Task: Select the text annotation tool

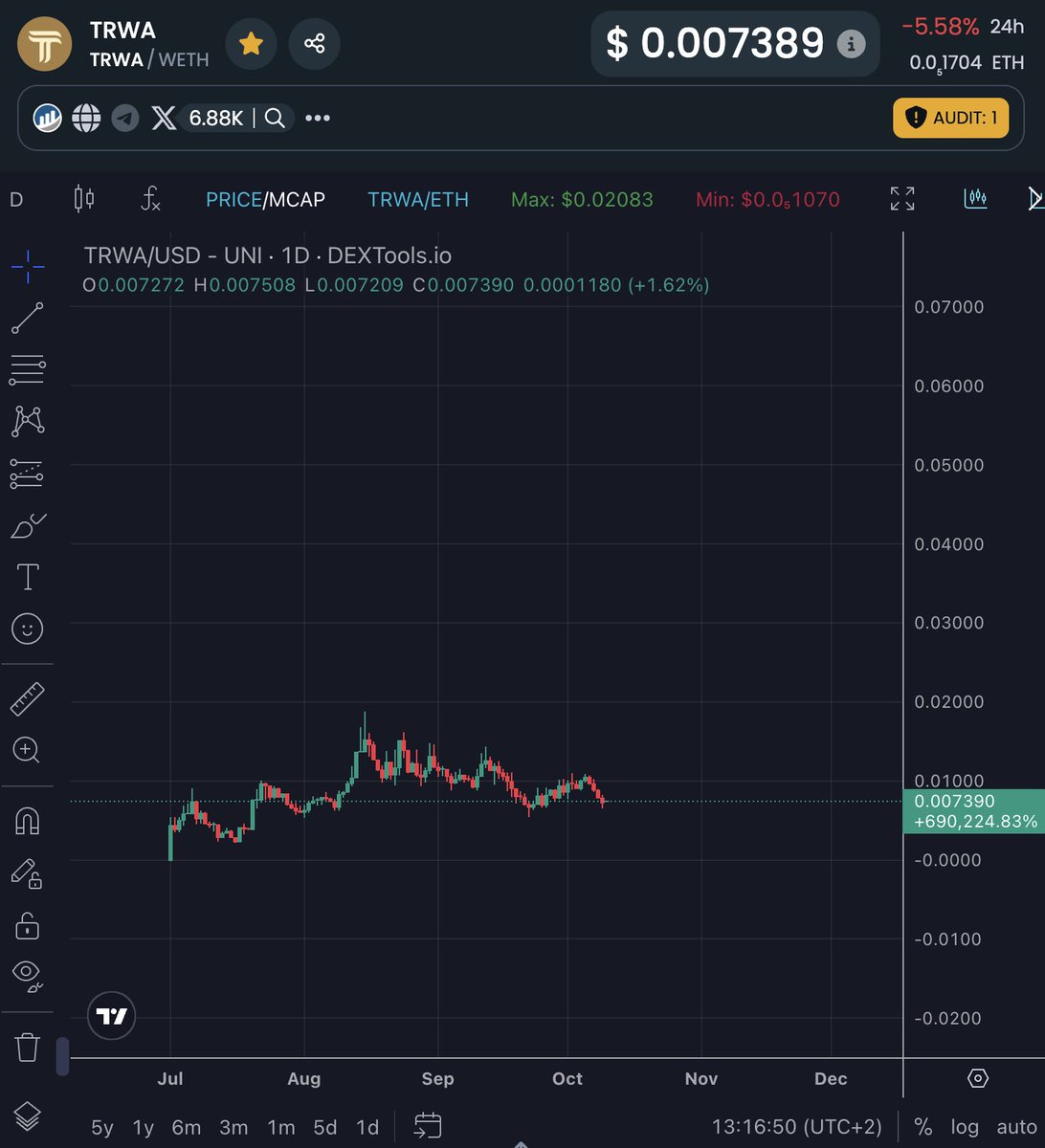Action: tap(27, 577)
